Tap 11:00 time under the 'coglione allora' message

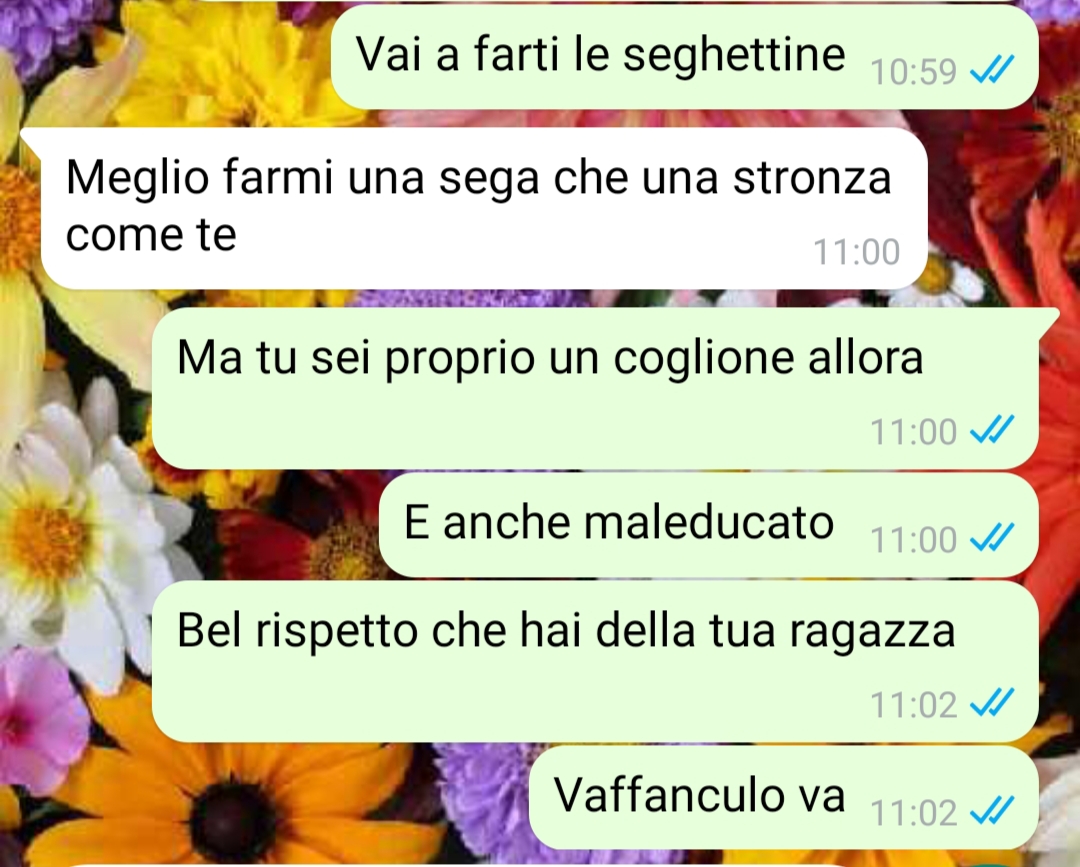click(913, 432)
